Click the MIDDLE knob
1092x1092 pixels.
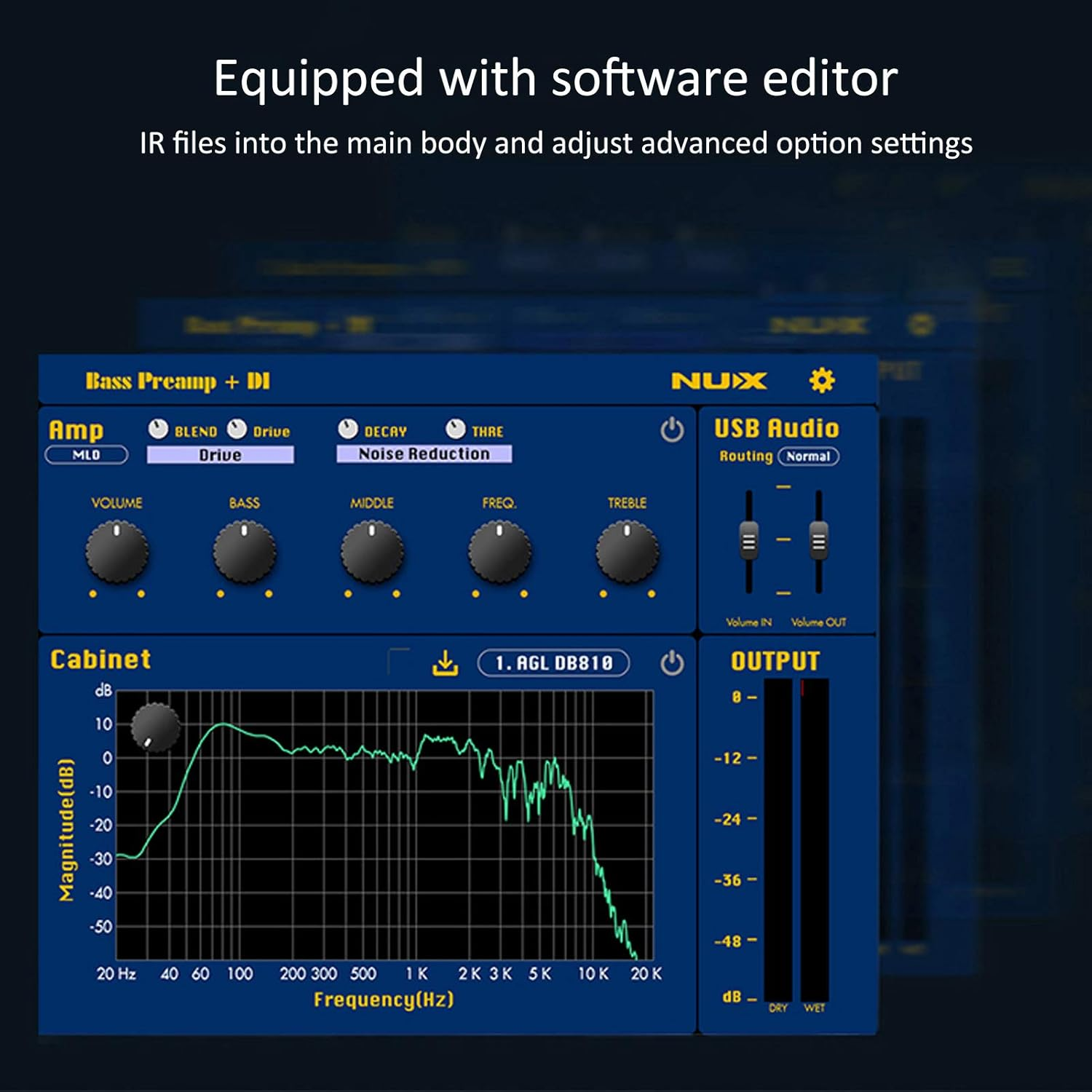click(x=372, y=552)
